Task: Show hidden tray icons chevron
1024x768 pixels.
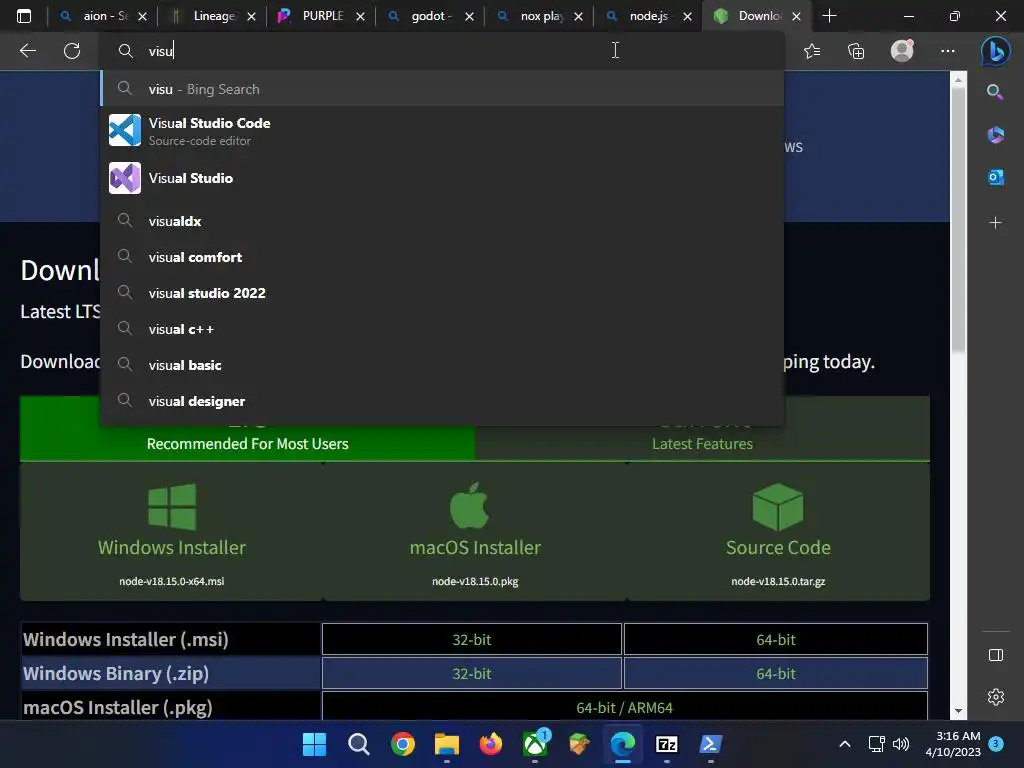Action: 844,744
